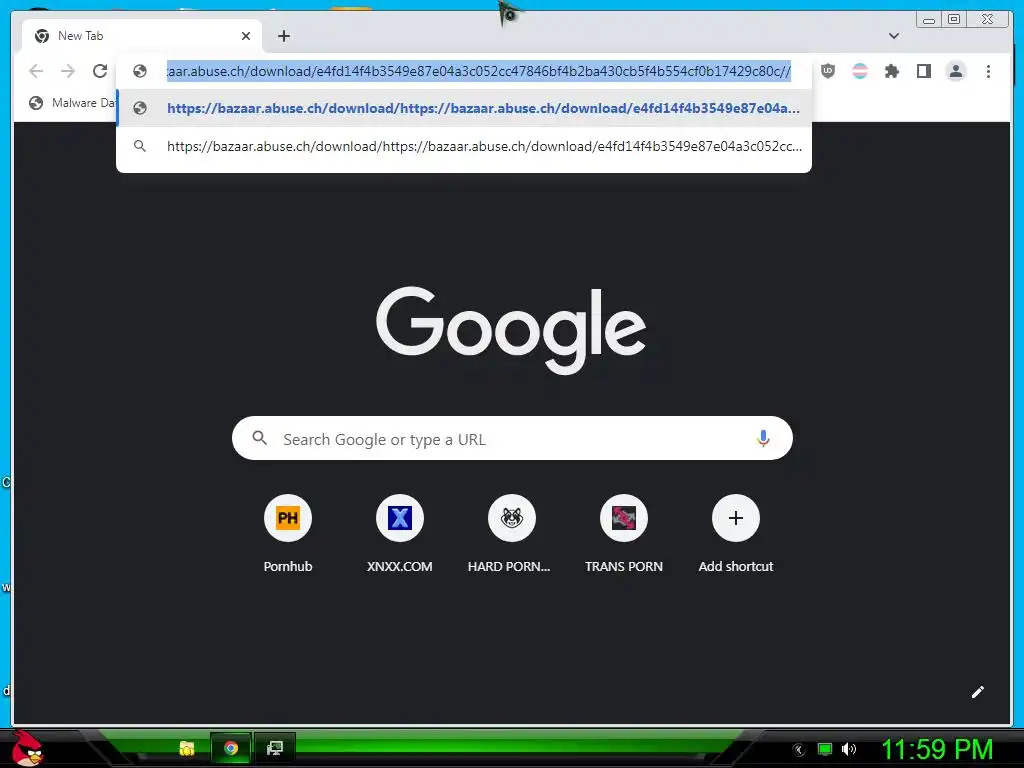Open the Malware Da... bookmark
1024x768 pixels.
[x=72, y=103]
